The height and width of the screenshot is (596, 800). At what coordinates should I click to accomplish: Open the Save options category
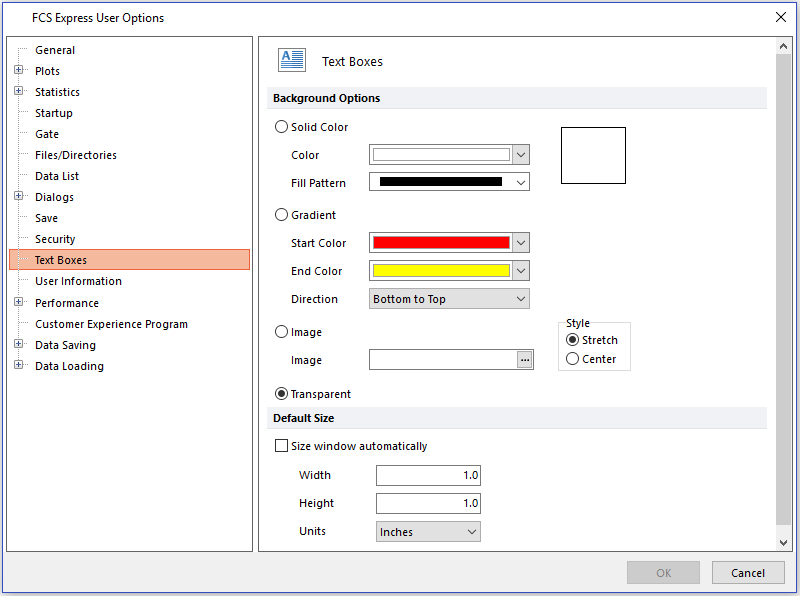pyautogui.click(x=46, y=218)
